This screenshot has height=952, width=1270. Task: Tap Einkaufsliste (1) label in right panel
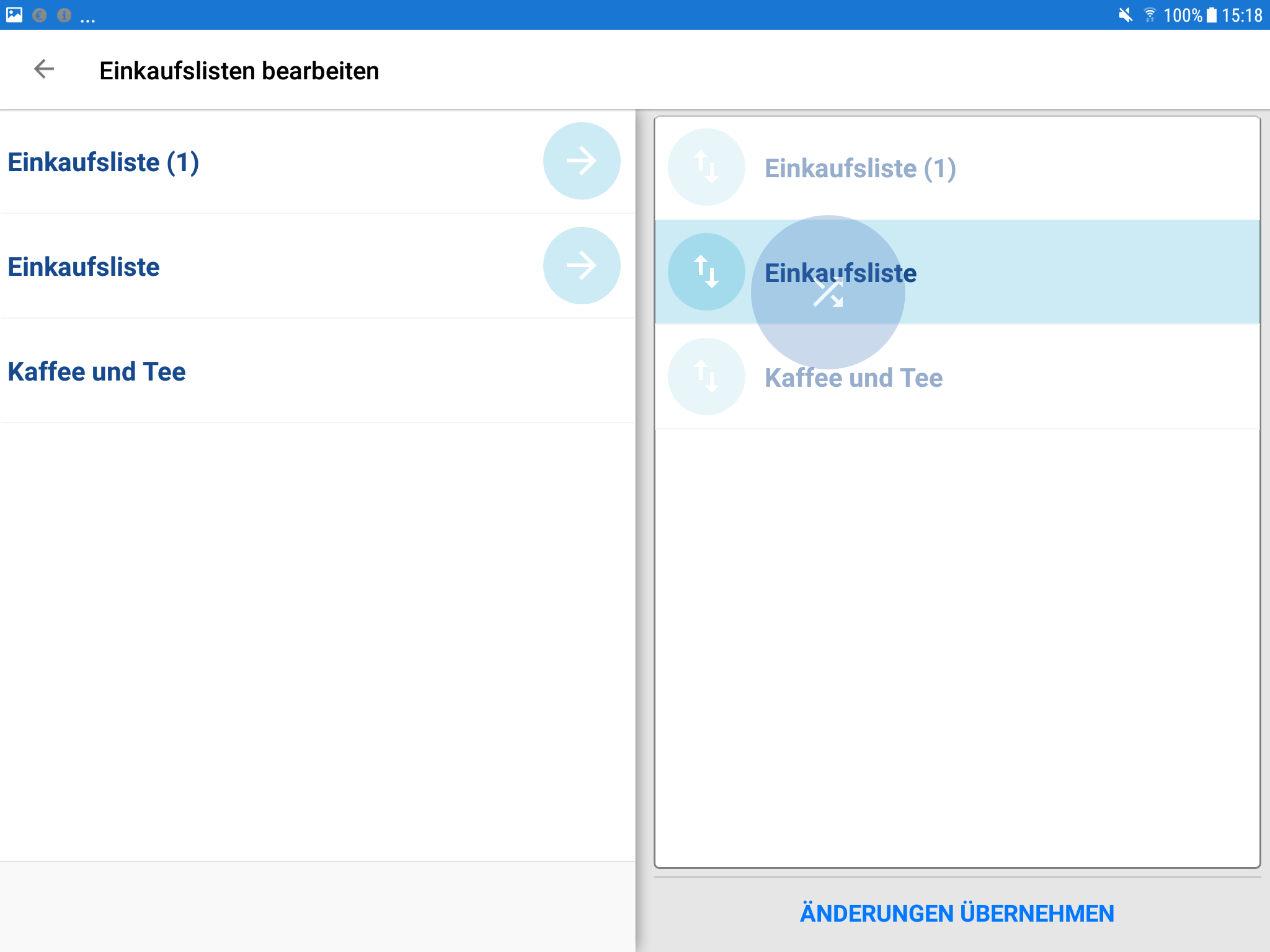860,169
